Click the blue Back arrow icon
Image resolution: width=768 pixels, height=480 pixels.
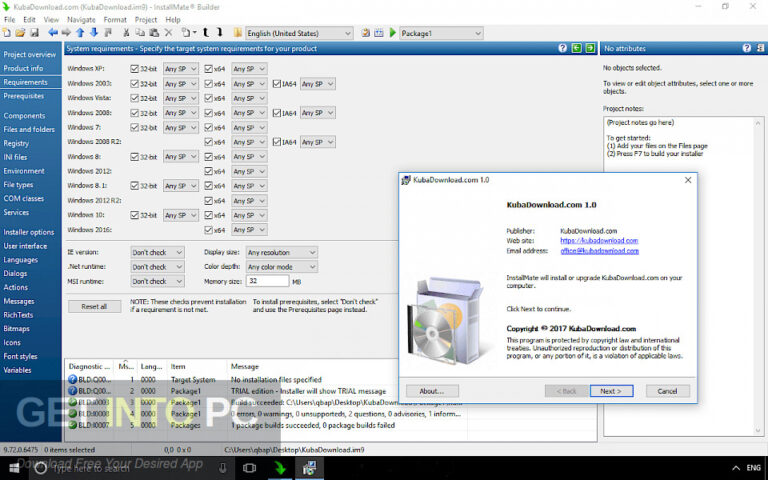(53, 33)
